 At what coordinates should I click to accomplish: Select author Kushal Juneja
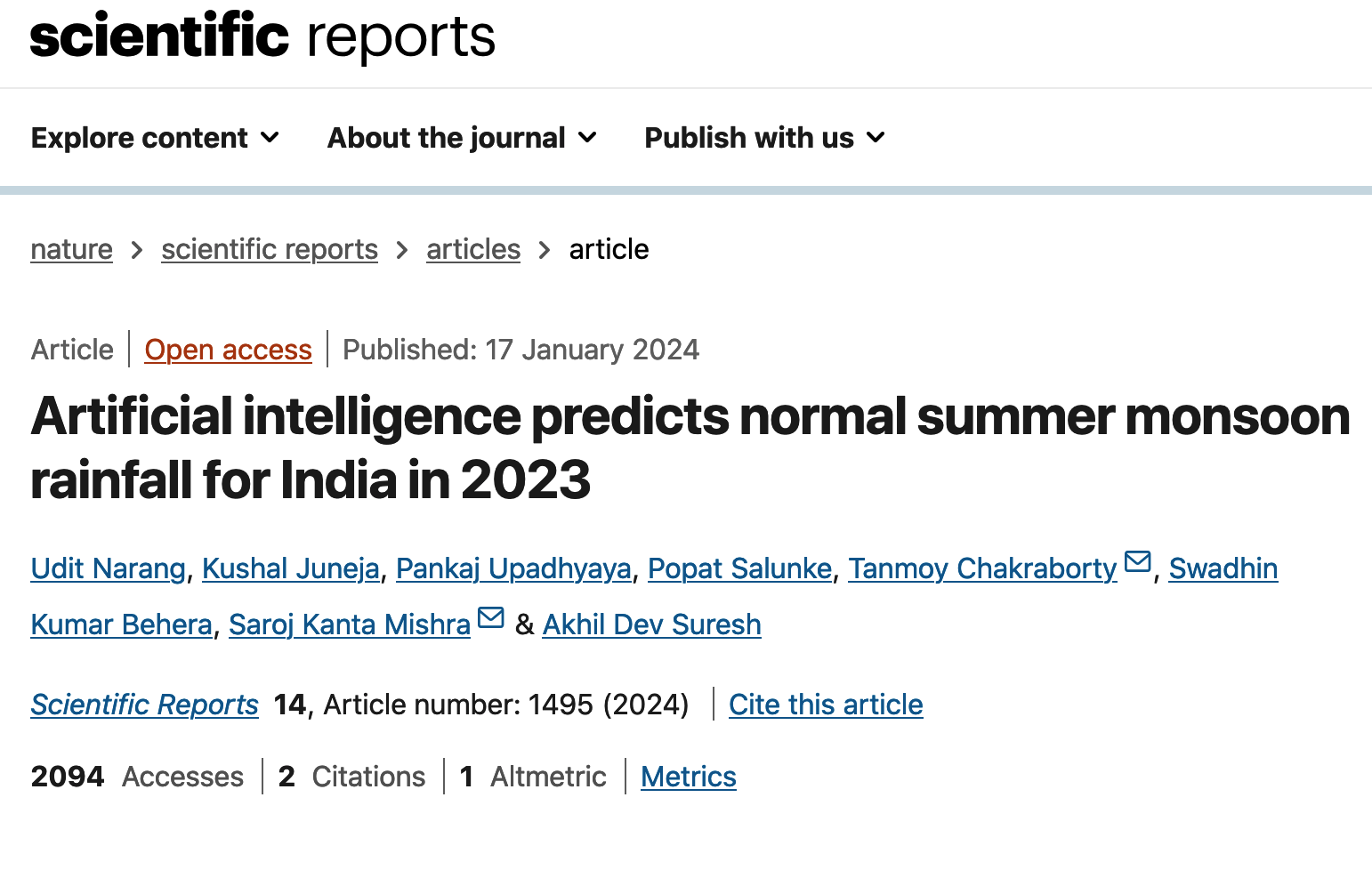pos(291,568)
